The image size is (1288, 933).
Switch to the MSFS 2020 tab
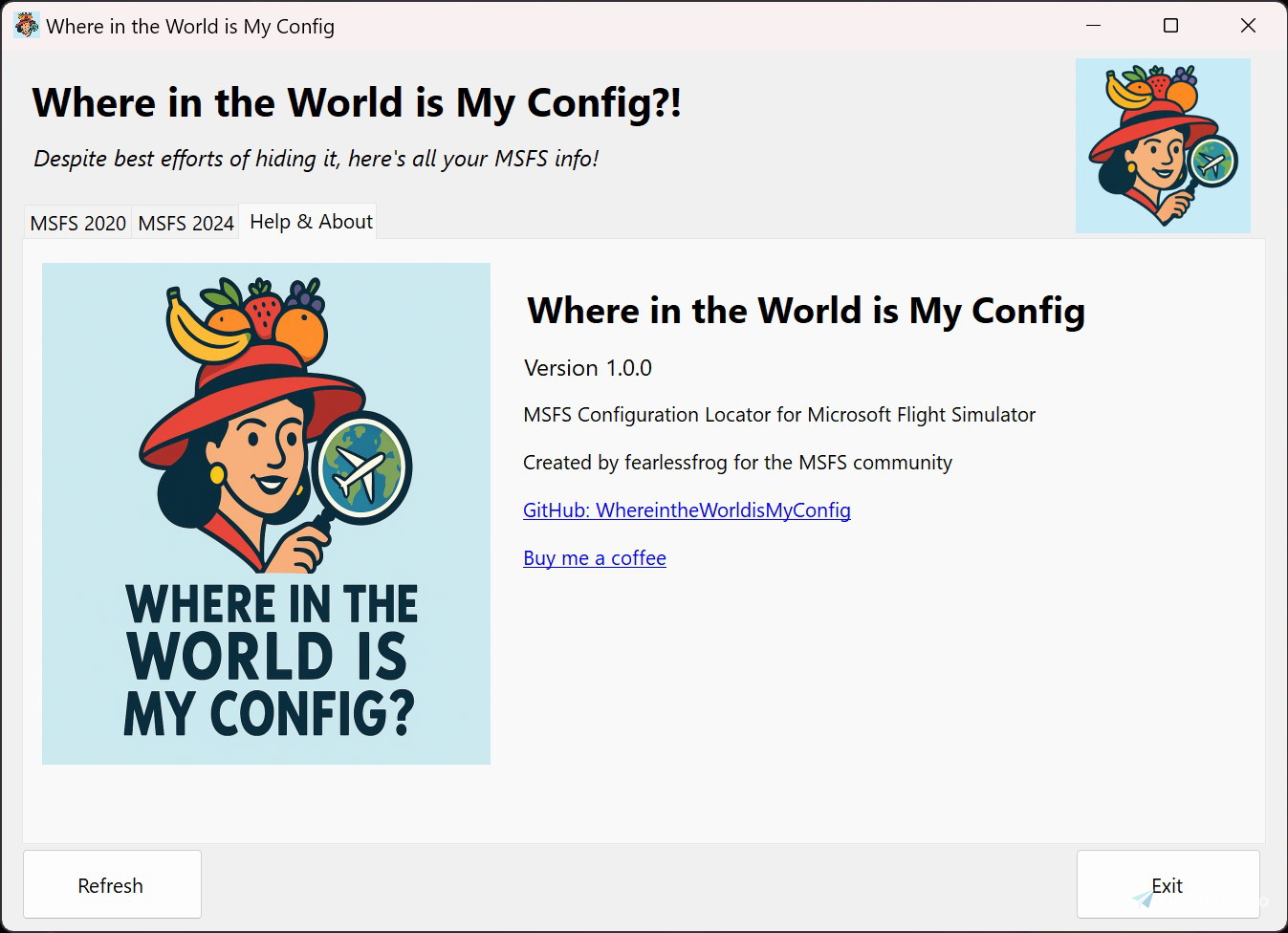[x=77, y=222]
